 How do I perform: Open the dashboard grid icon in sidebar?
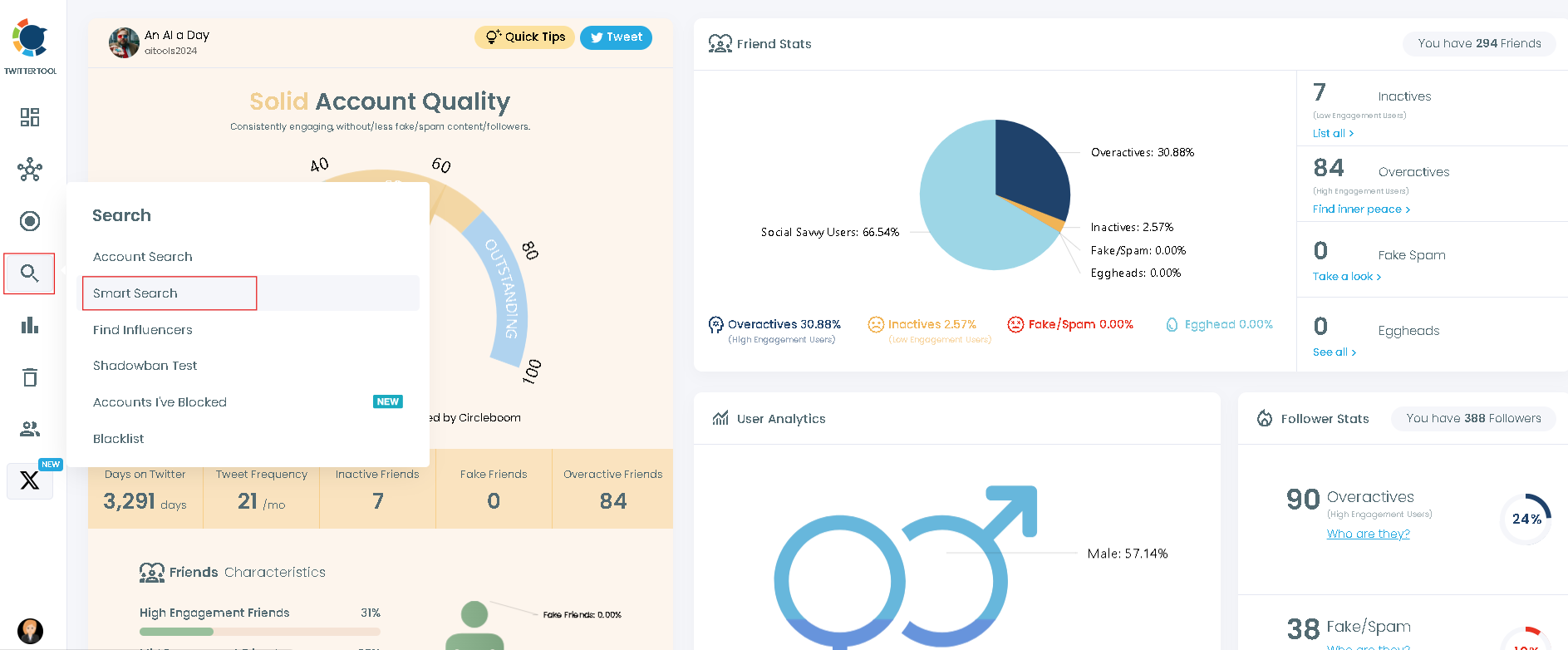pyautogui.click(x=30, y=117)
